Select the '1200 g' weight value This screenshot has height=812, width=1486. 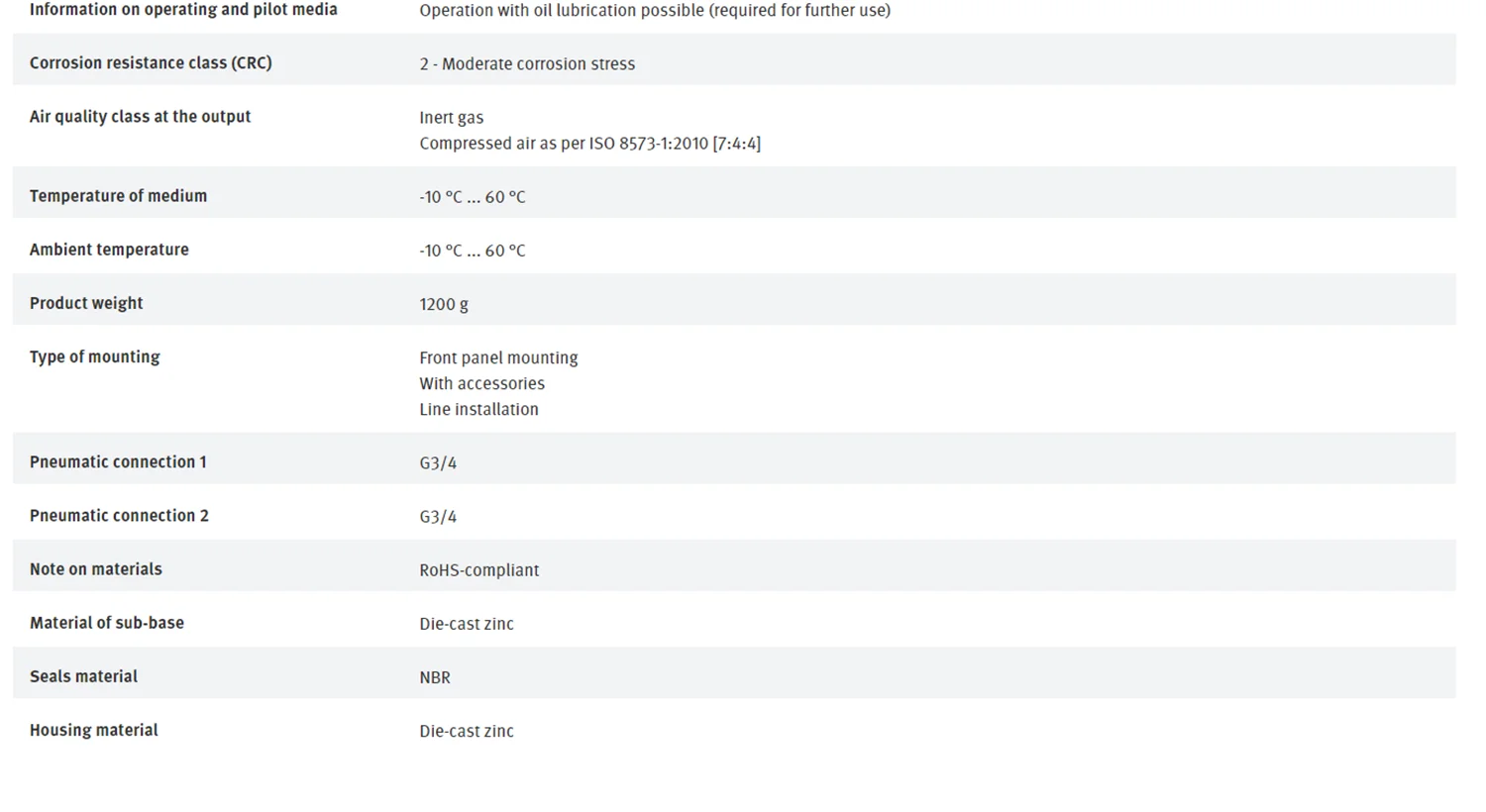(444, 304)
